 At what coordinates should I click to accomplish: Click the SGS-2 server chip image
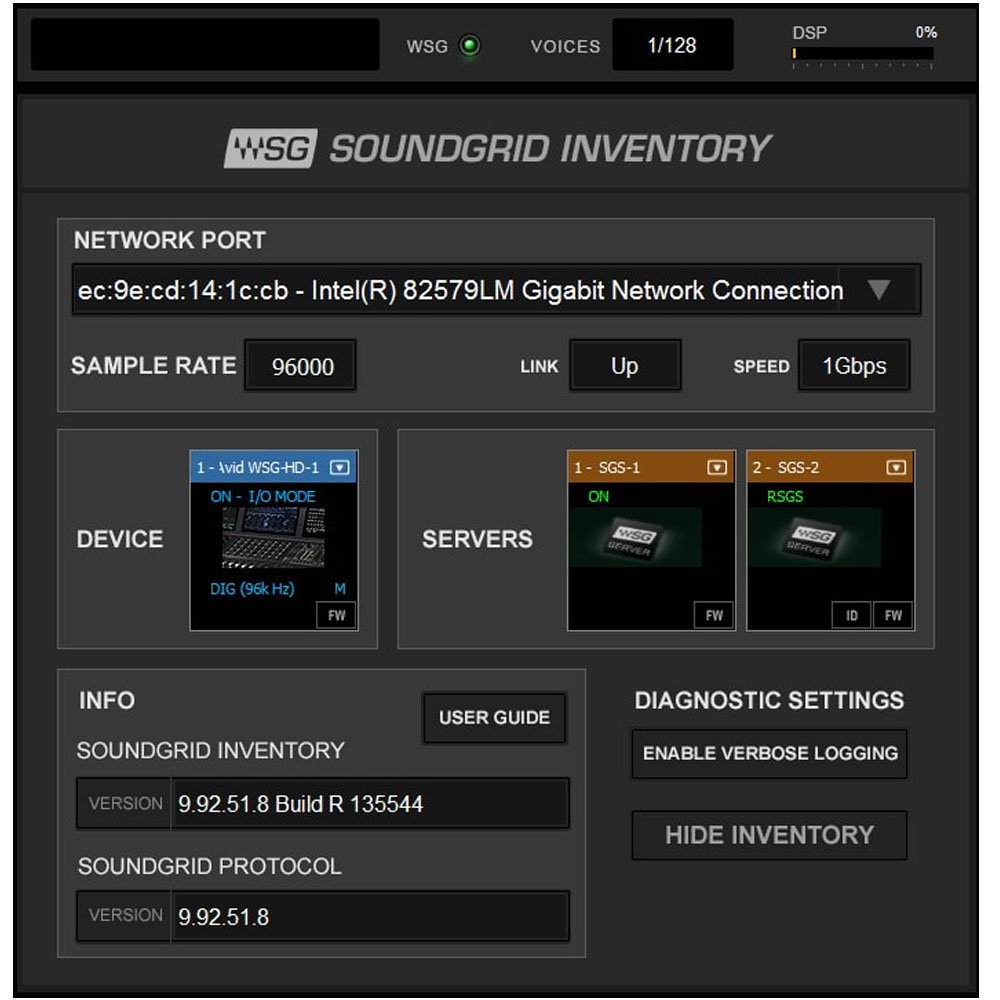[814, 538]
